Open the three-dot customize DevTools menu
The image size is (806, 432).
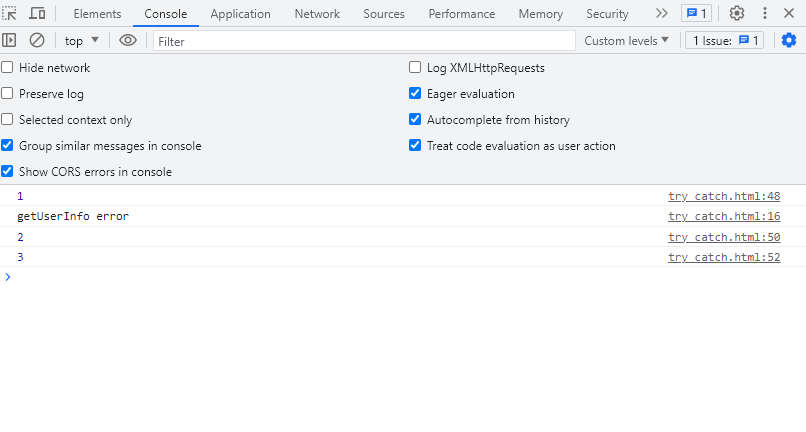[x=765, y=14]
